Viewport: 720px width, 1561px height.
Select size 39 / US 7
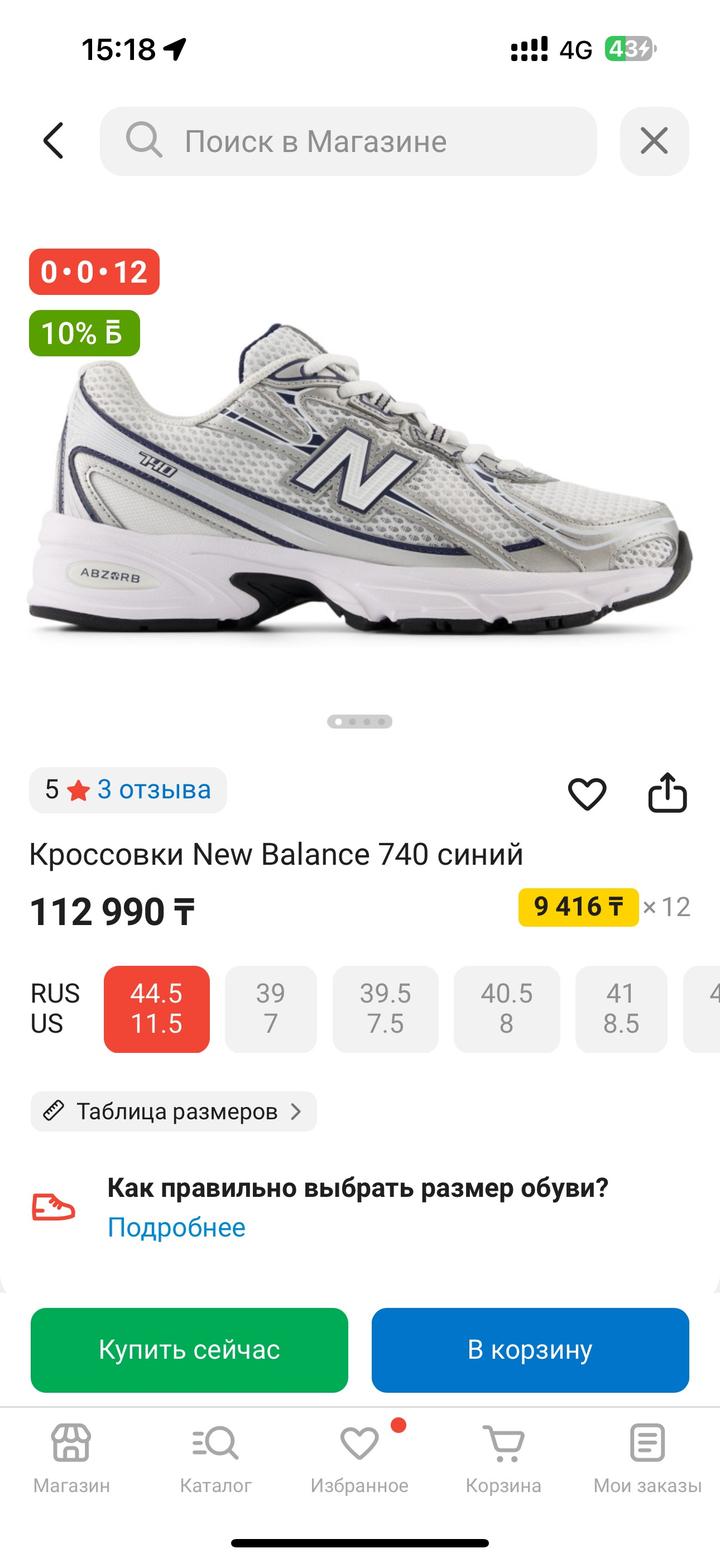click(x=270, y=1009)
